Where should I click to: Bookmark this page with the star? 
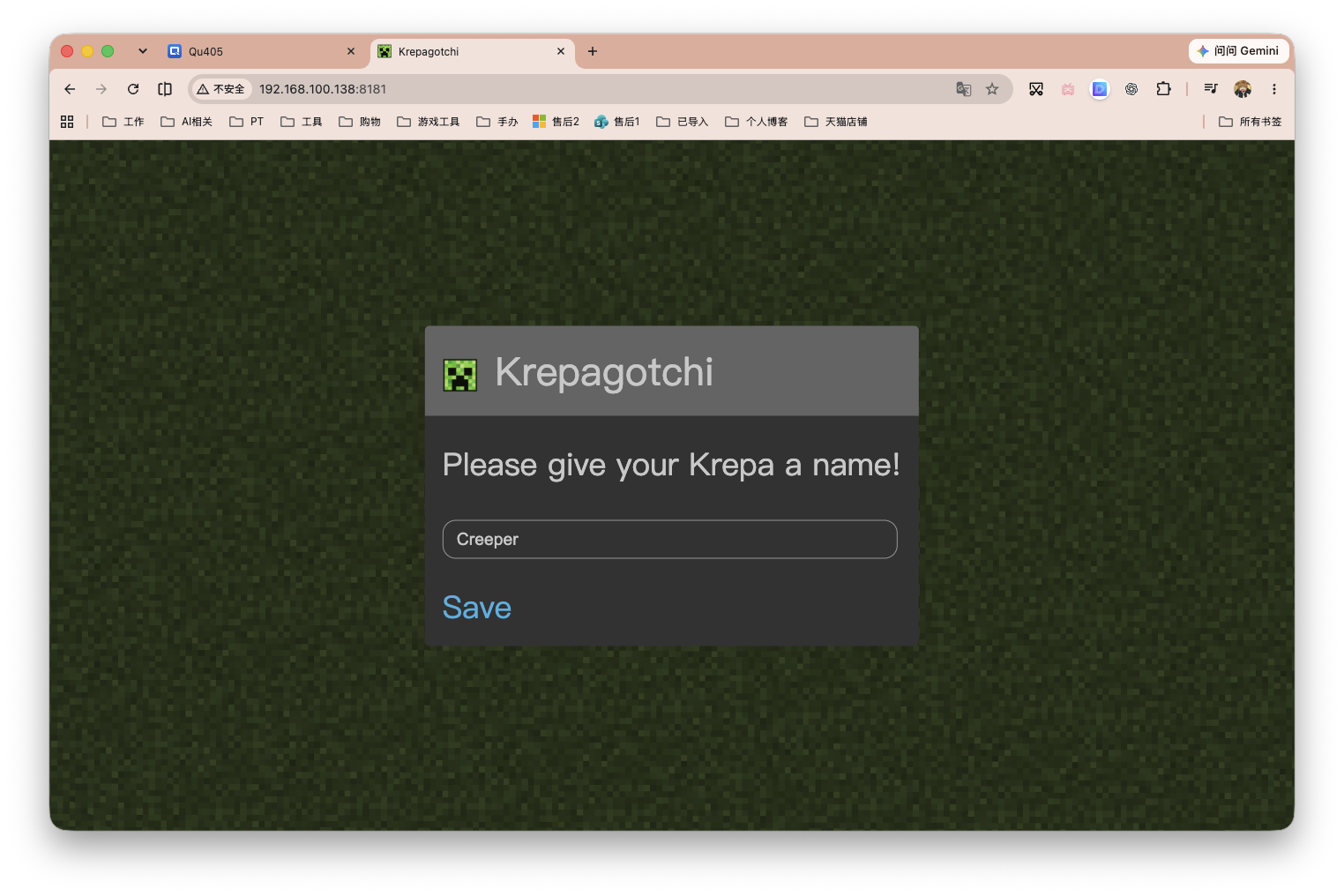[x=992, y=89]
